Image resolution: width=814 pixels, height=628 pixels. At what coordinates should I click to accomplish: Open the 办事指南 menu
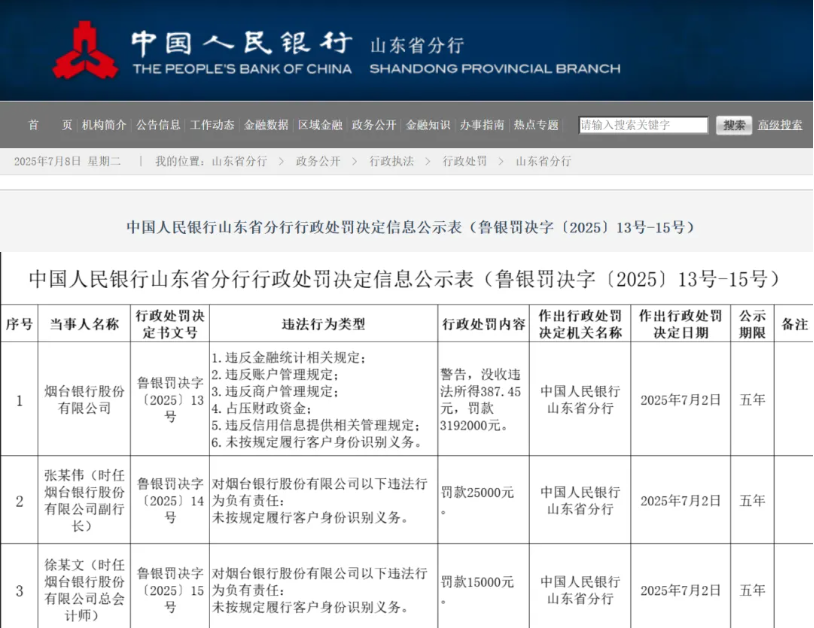482,125
